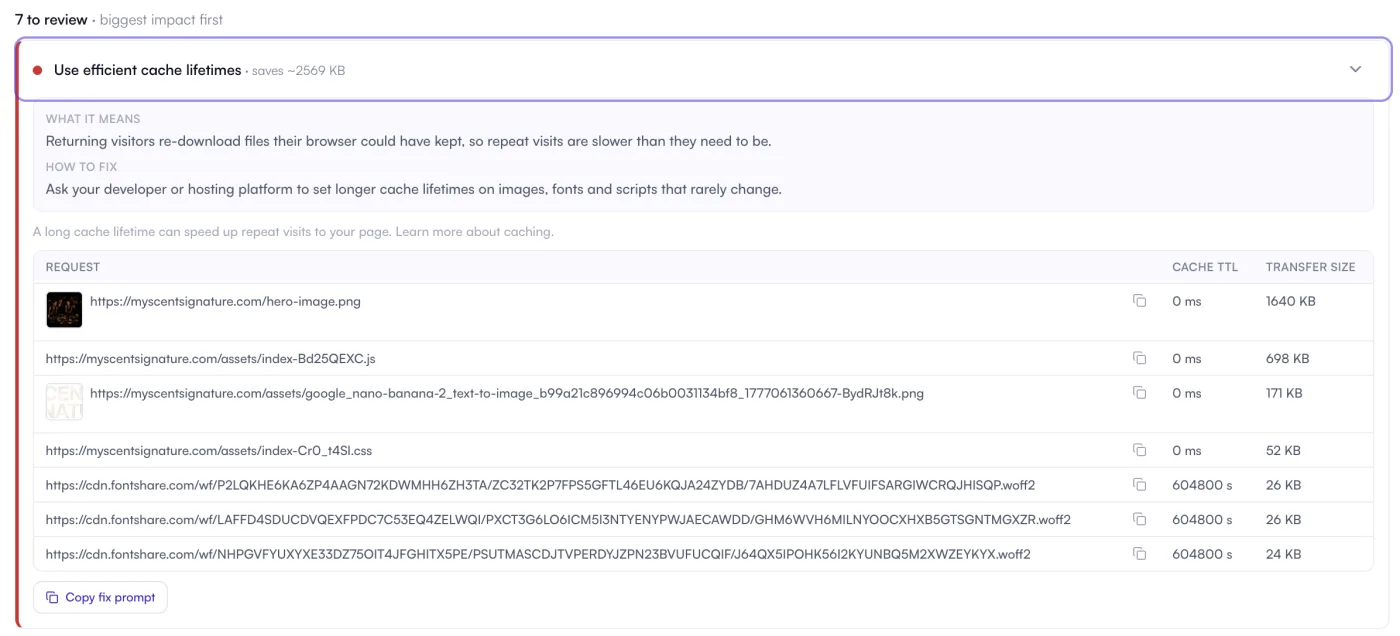Click the WHAT IT MEANS label

pyautogui.click(x=93, y=119)
